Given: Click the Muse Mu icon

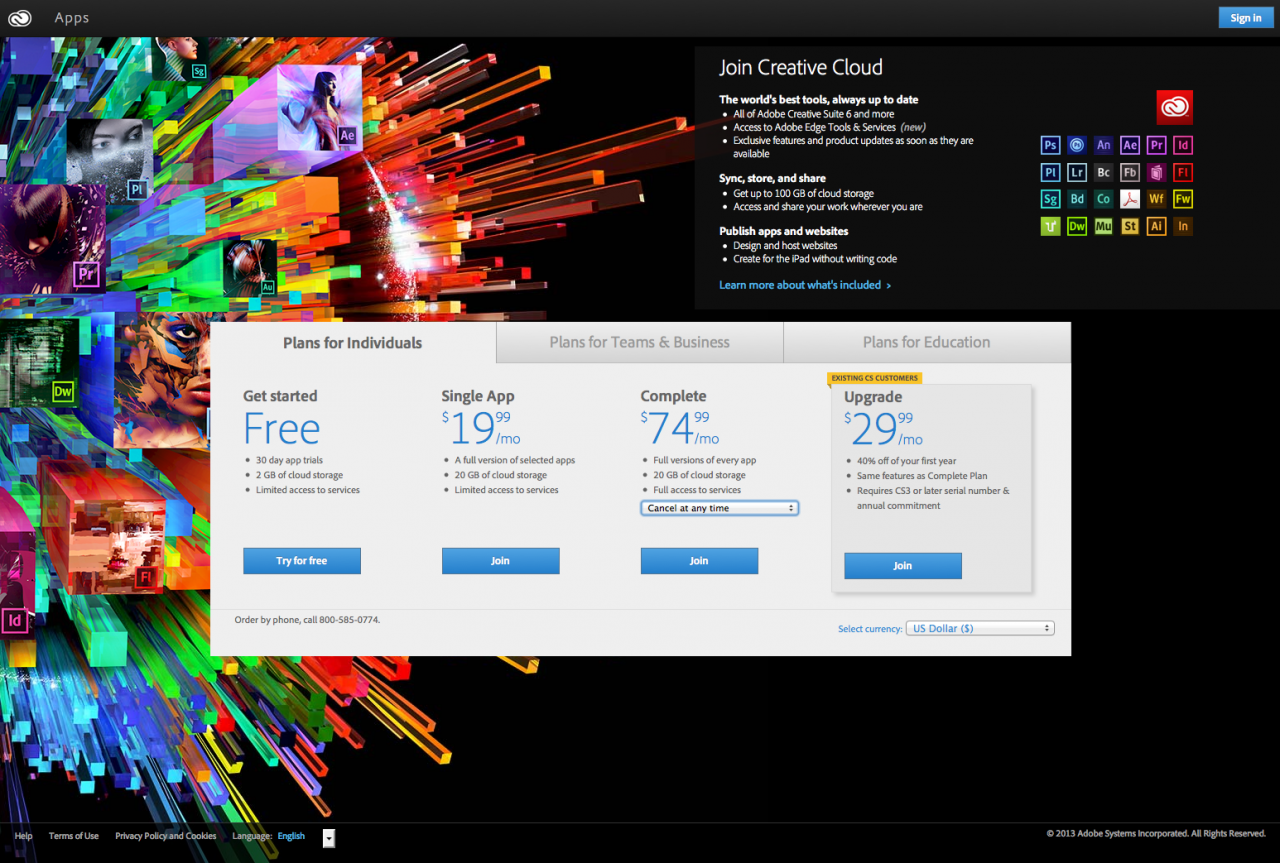Looking at the screenshot, I should [1103, 226].
